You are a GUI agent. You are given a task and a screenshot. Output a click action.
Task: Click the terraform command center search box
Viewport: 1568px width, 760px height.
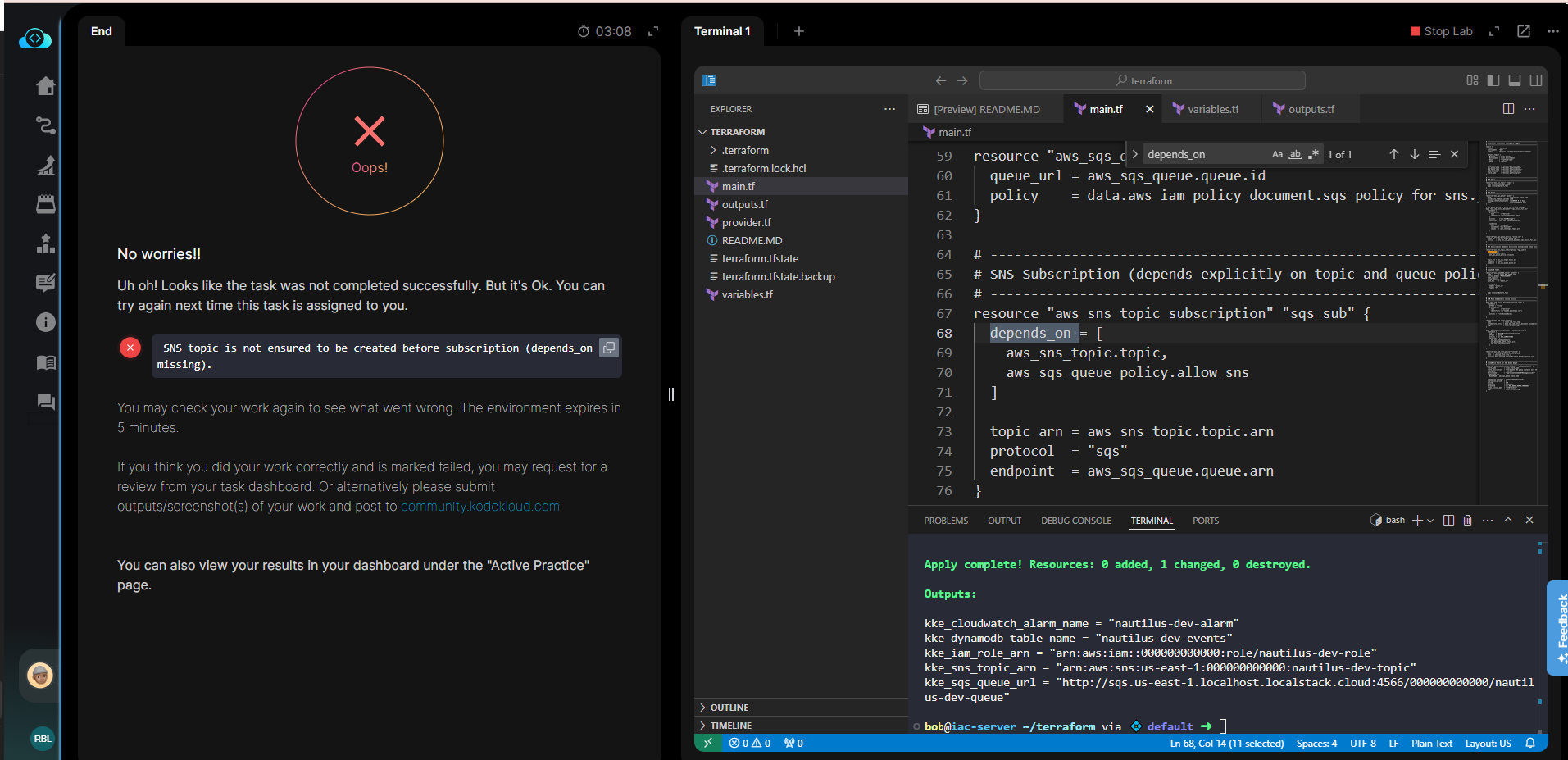click(1142, 80)
